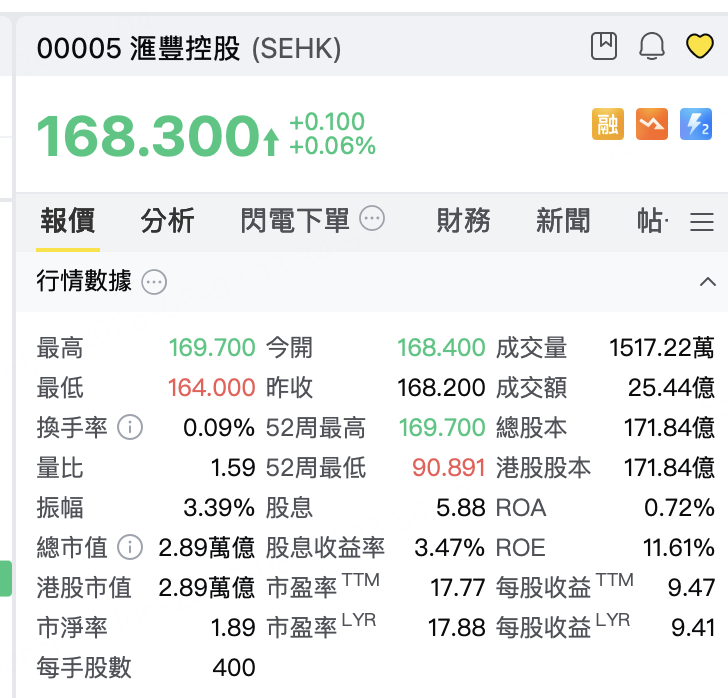Open the 閃電下單 tab
The width and height of the screenshot is (728, 698).
295,221
